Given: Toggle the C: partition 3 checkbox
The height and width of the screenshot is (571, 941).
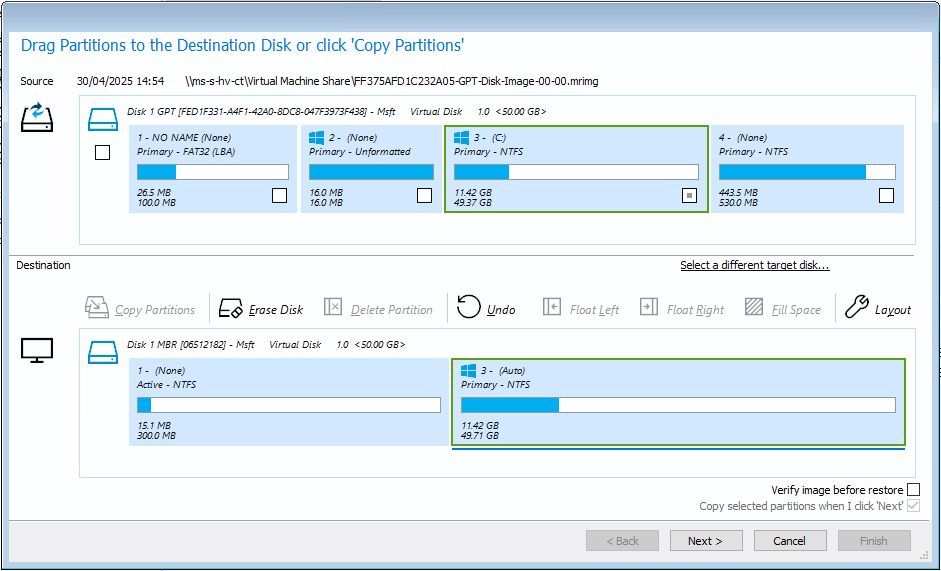Looking at the screenshot, I should coord(690,196).
